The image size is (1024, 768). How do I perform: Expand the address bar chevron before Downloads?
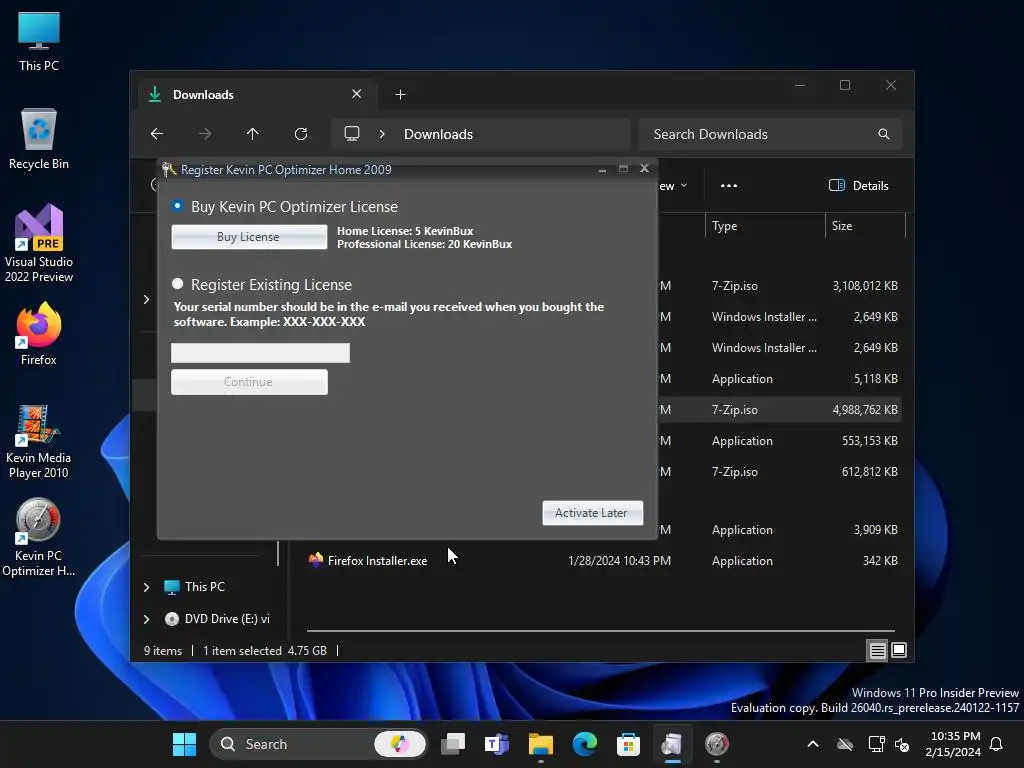382,134
